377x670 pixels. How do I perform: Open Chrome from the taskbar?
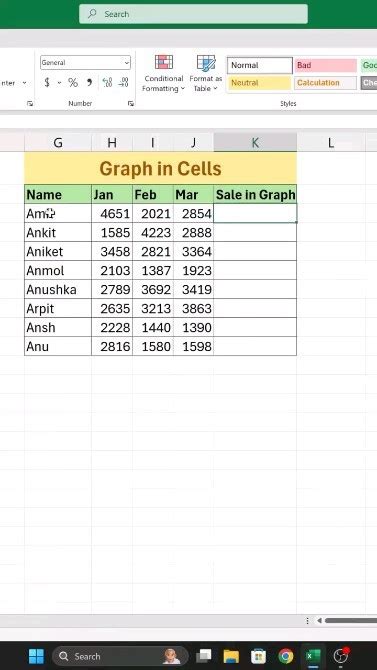coord(286,656)
